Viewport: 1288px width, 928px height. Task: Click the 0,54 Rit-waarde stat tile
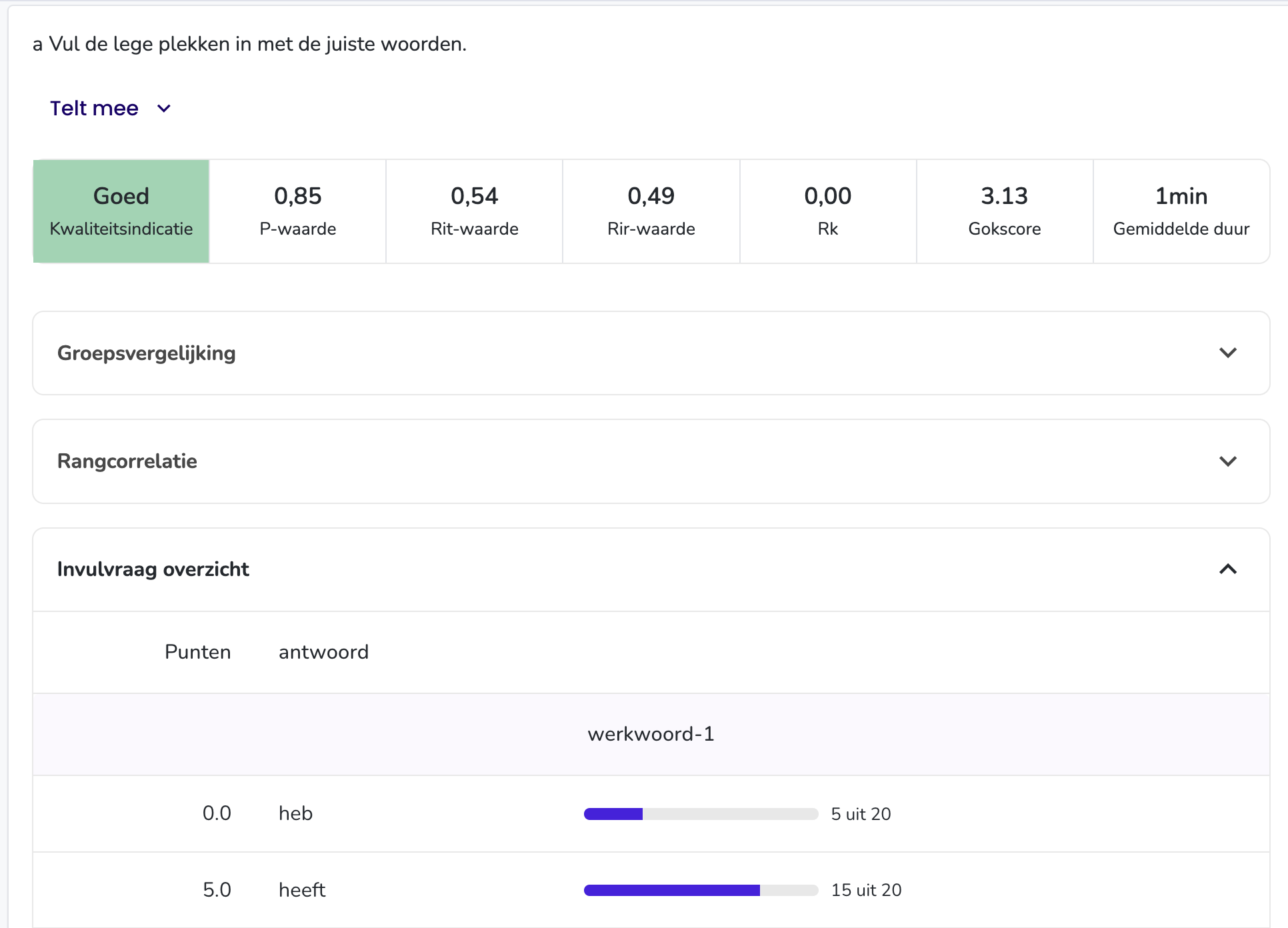[x=475, y=211]
